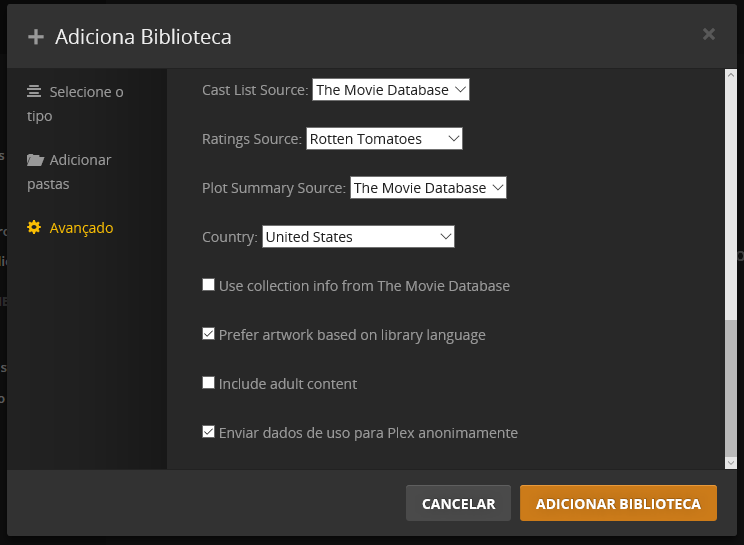The image size is (744, 545).
Task: Enable Use collection info from The Movie Database
Action: click(209, 285)
